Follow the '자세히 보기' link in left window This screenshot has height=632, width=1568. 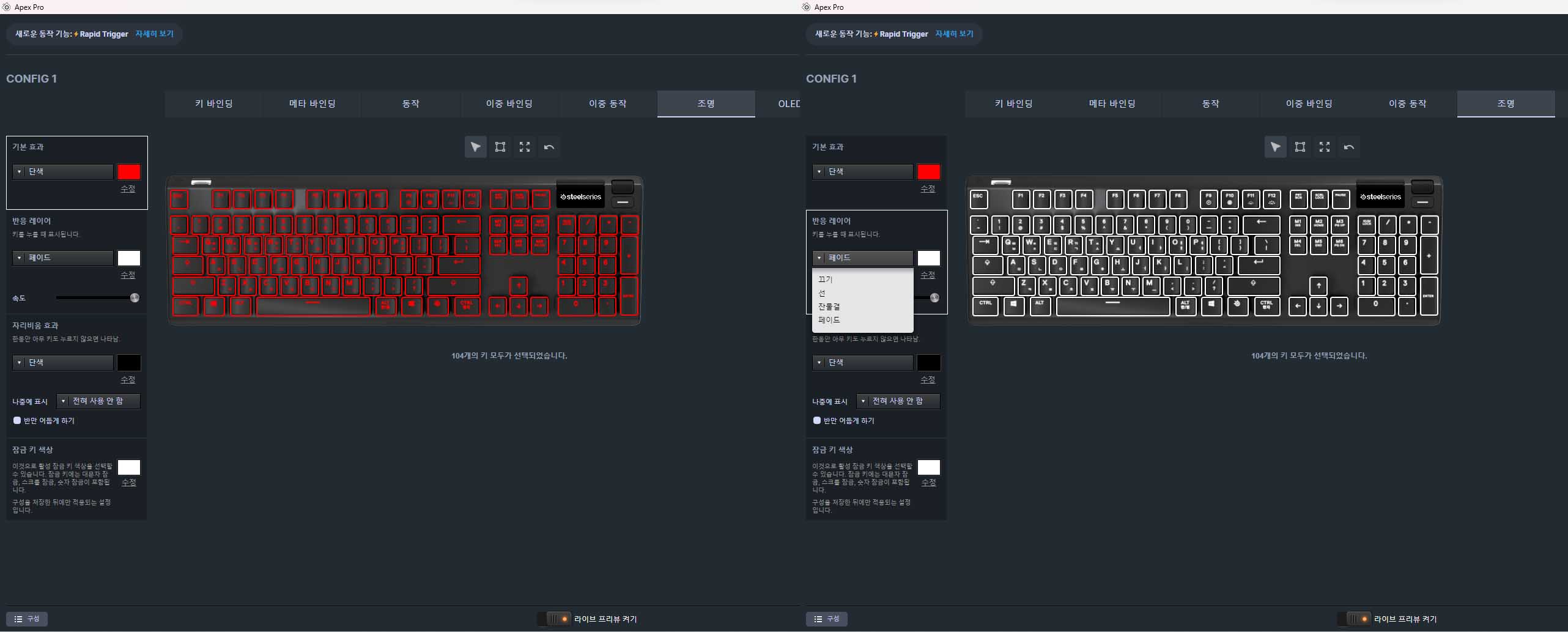(x=154, y=34)
